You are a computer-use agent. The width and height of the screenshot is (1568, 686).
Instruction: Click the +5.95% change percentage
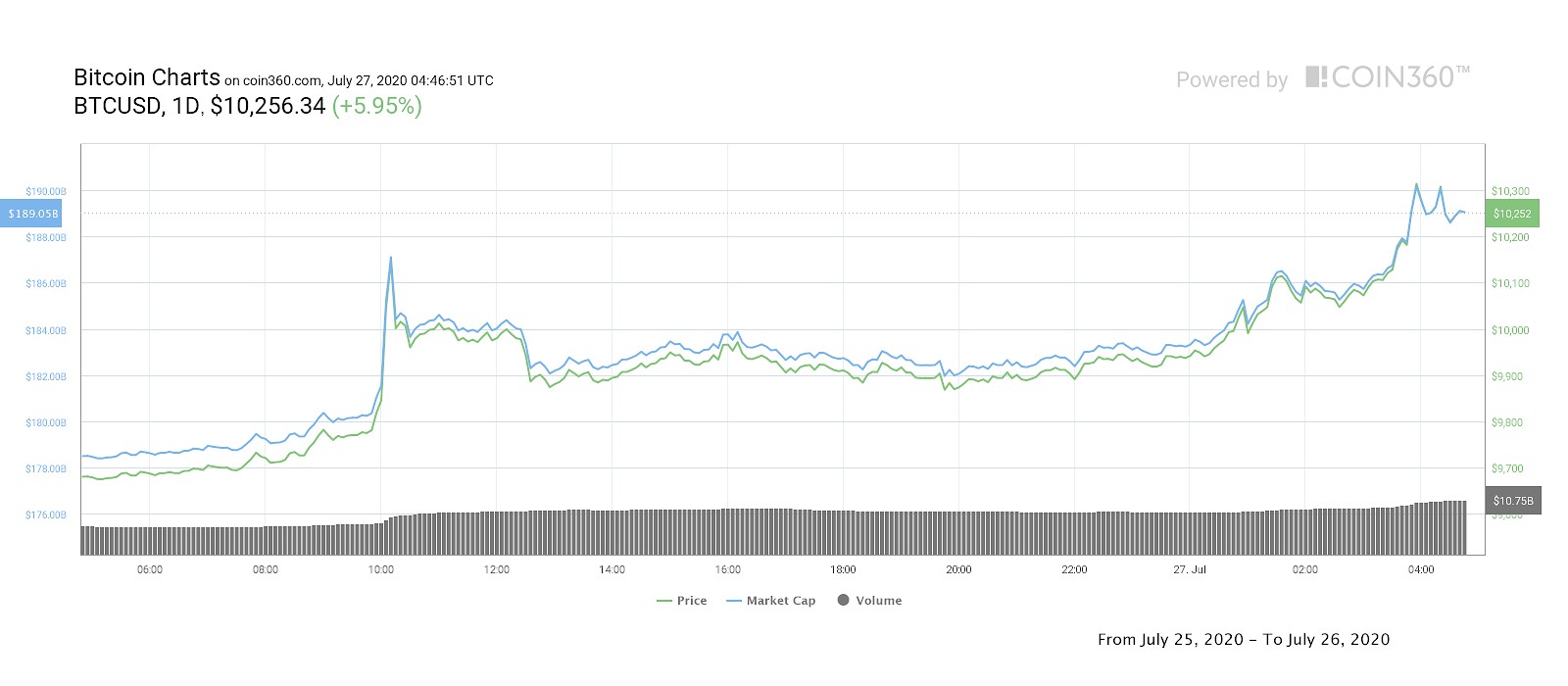point(377,106)
